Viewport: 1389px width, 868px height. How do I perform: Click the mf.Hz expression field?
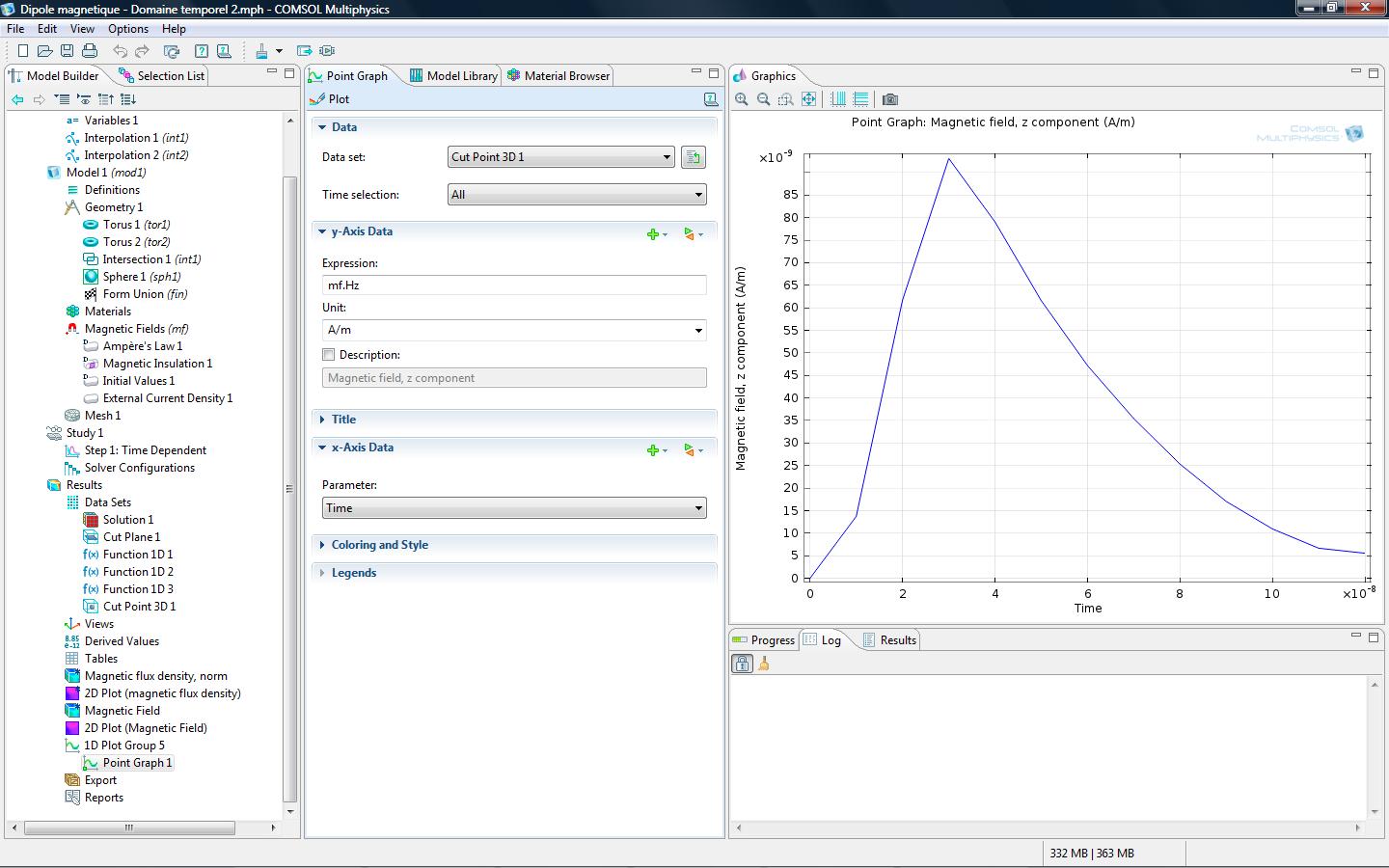coord(514,285)
